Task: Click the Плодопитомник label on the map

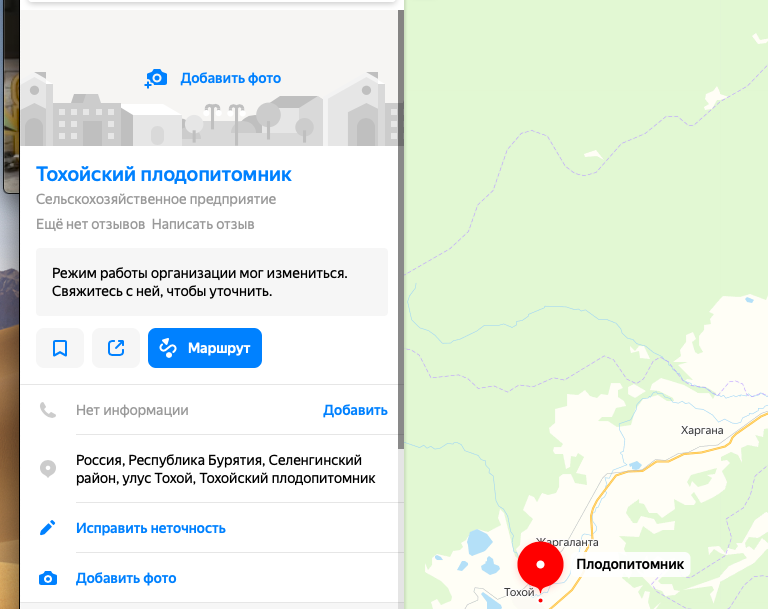Action: (x=630, y=564)
